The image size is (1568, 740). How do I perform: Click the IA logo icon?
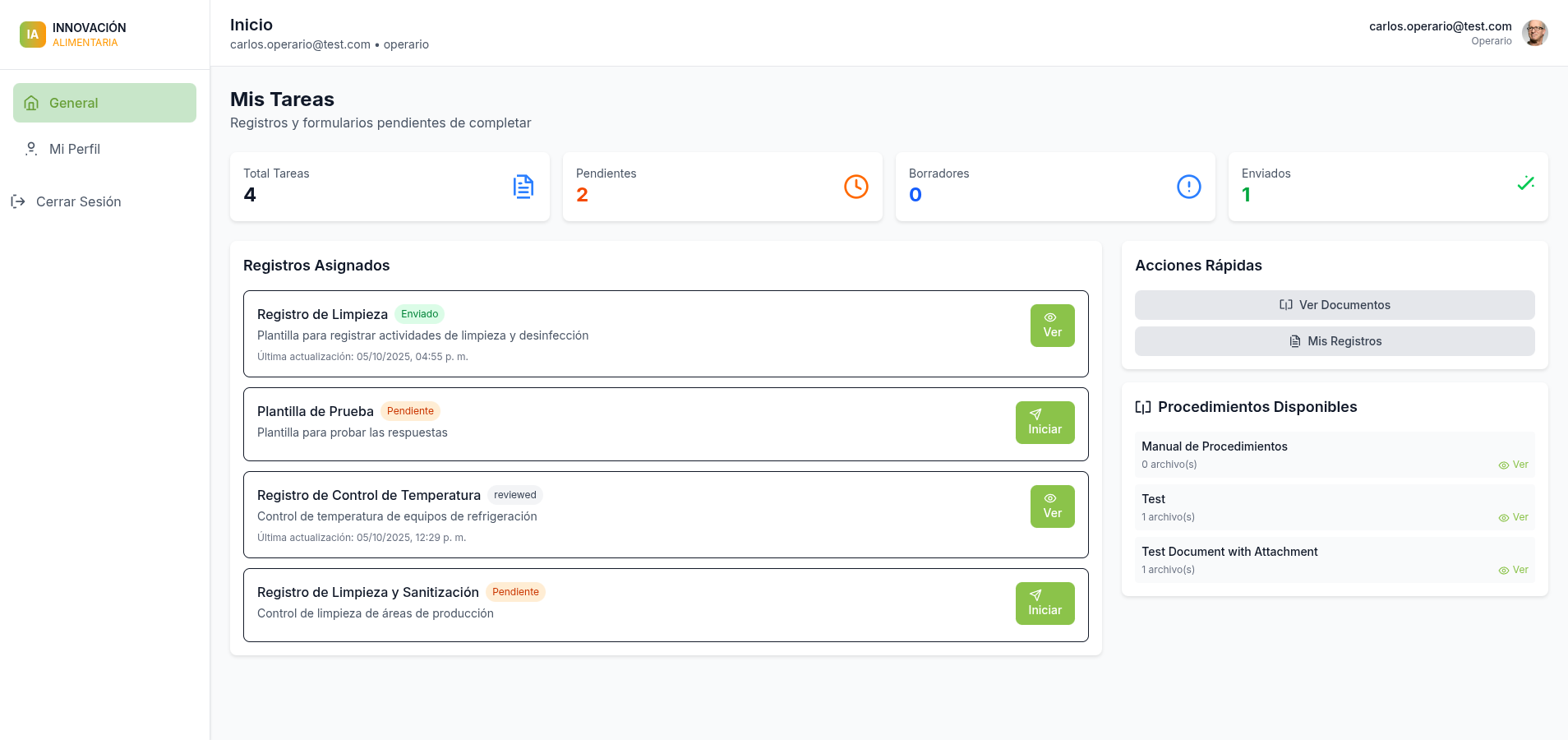pyautogui.click(x=33, y=35)
